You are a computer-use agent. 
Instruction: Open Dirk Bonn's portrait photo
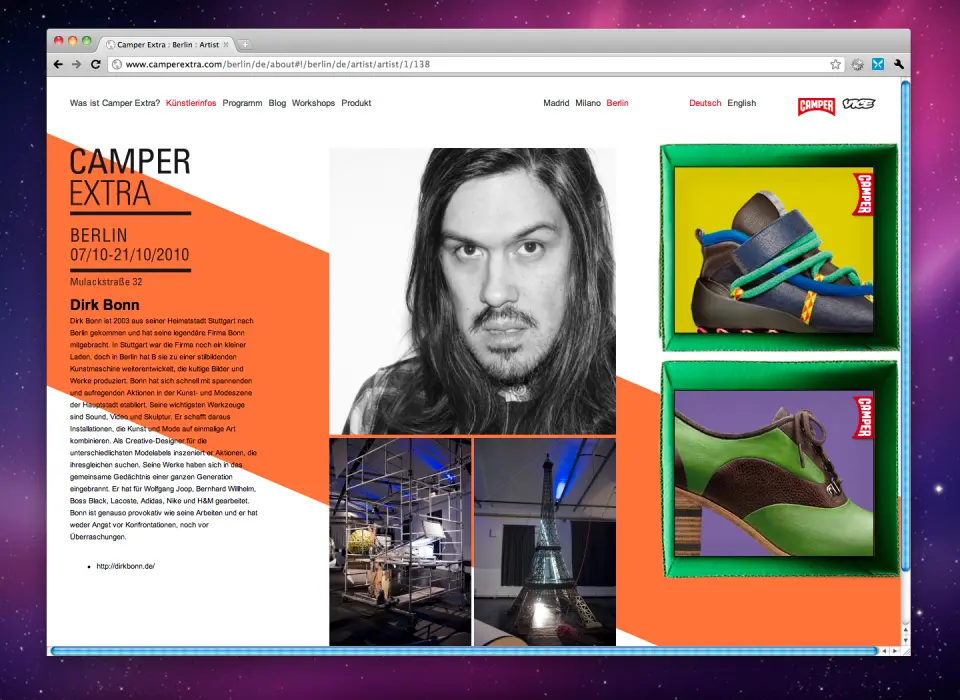coord(473,291)
